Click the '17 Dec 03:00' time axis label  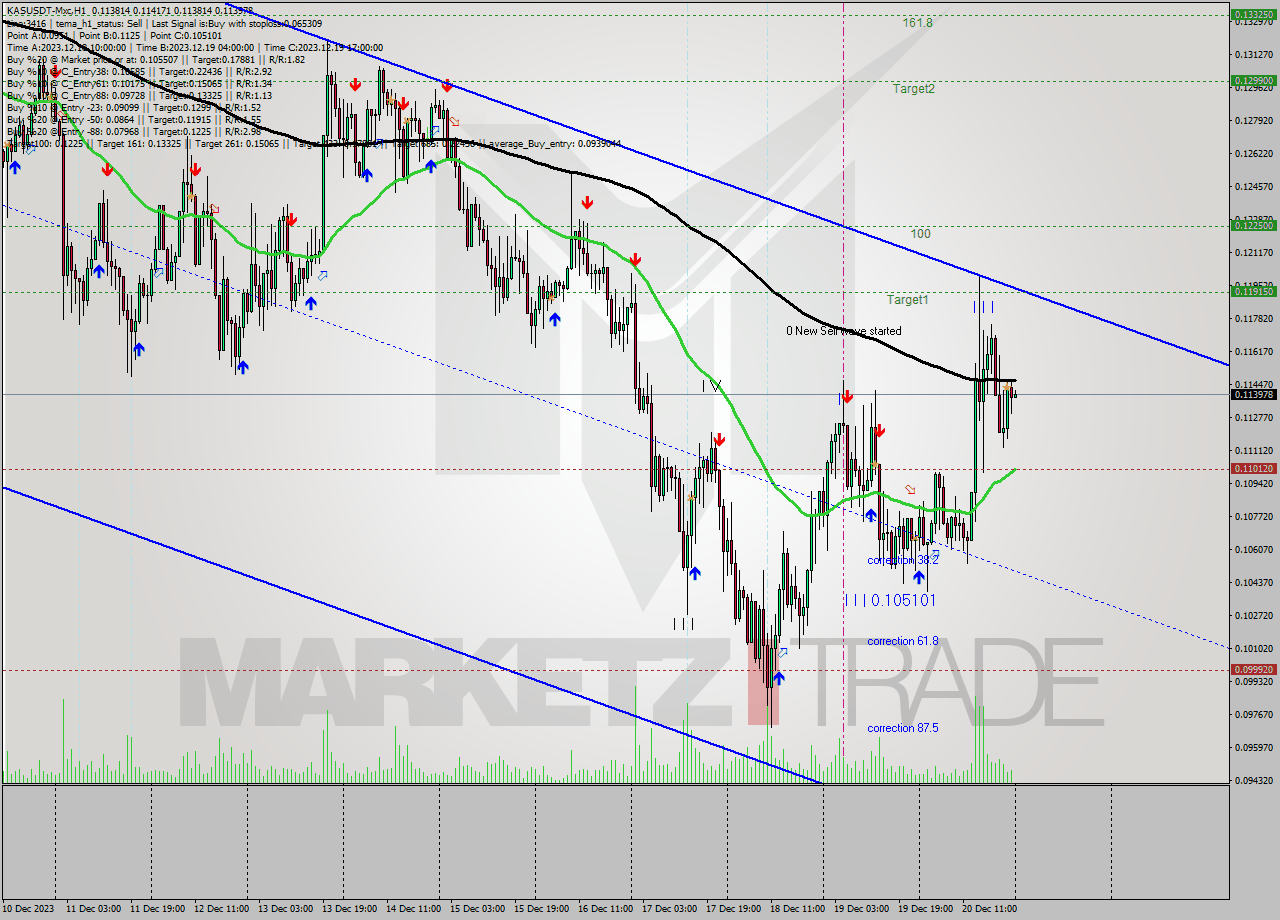point(670,909)
